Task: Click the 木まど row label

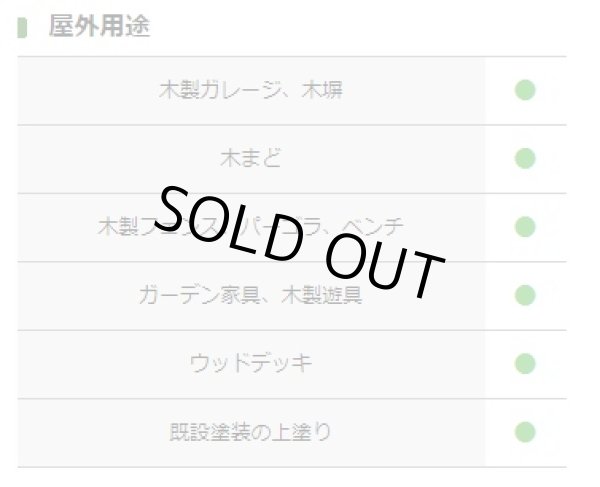Action: coord(251,159)
